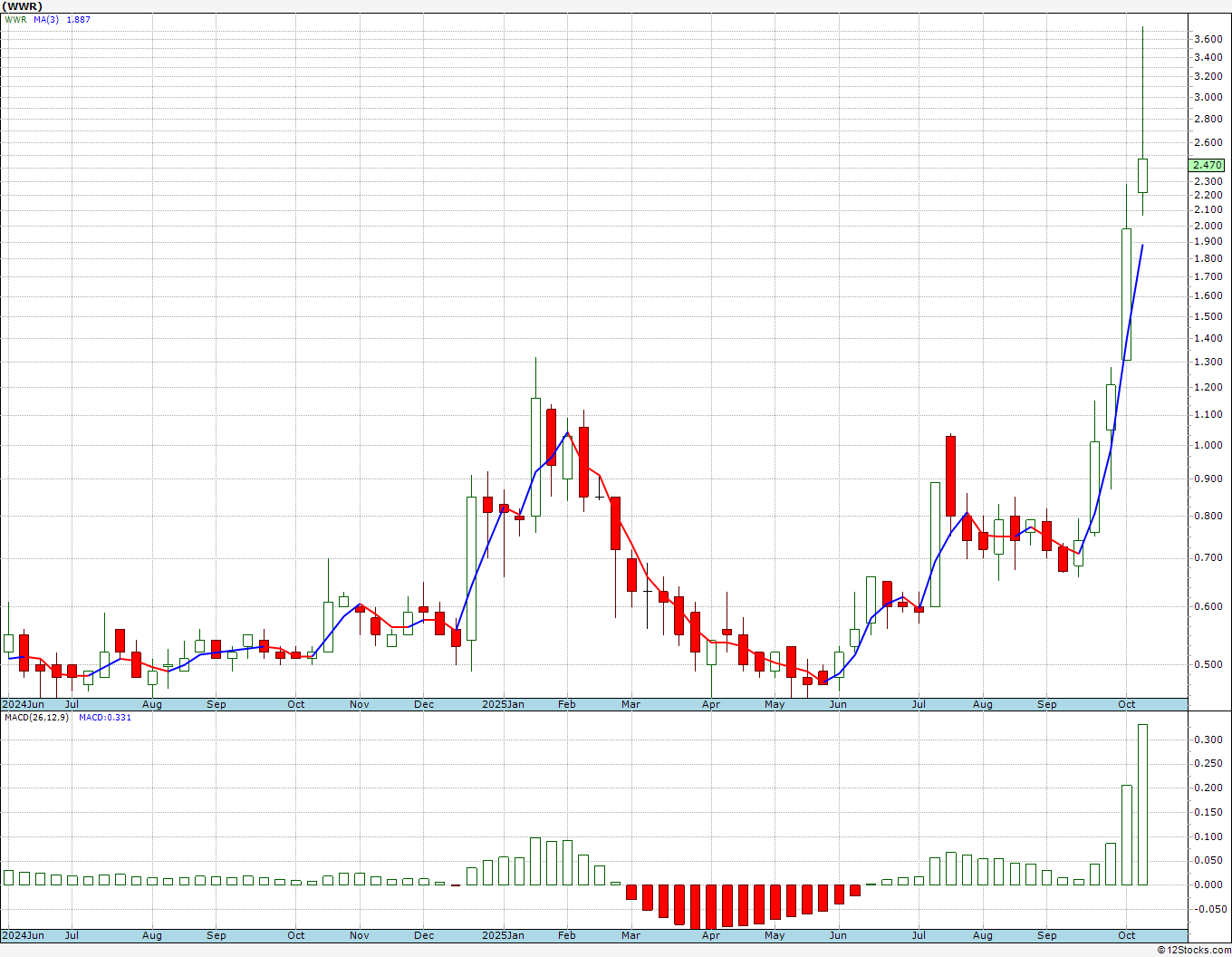This screenshot has width=1232, height=957.
Task: Select the 0.000 MACD axis label
Action: pyautogui.click(x=1208, y=884)
